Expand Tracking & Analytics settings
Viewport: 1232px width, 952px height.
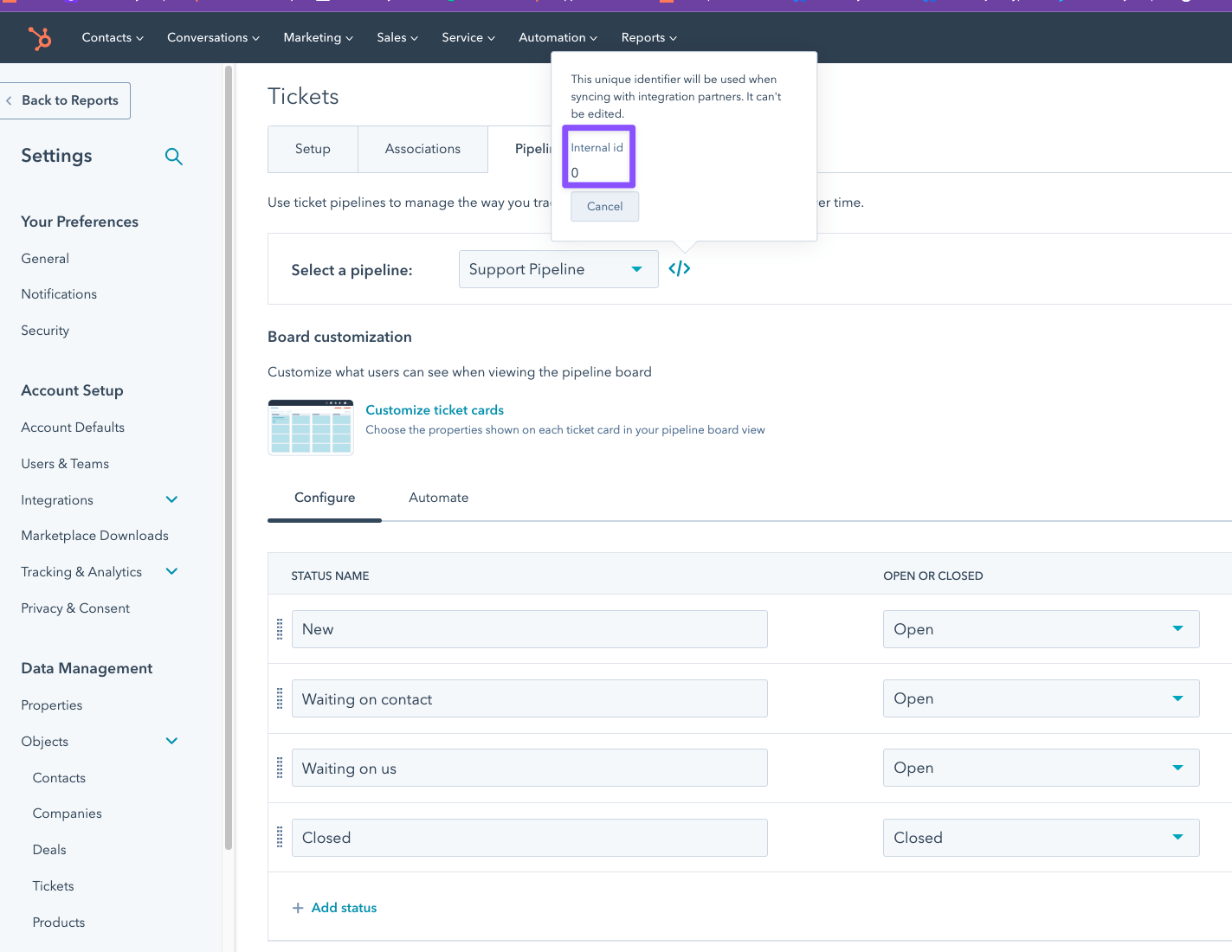click(x=171, y=571)
